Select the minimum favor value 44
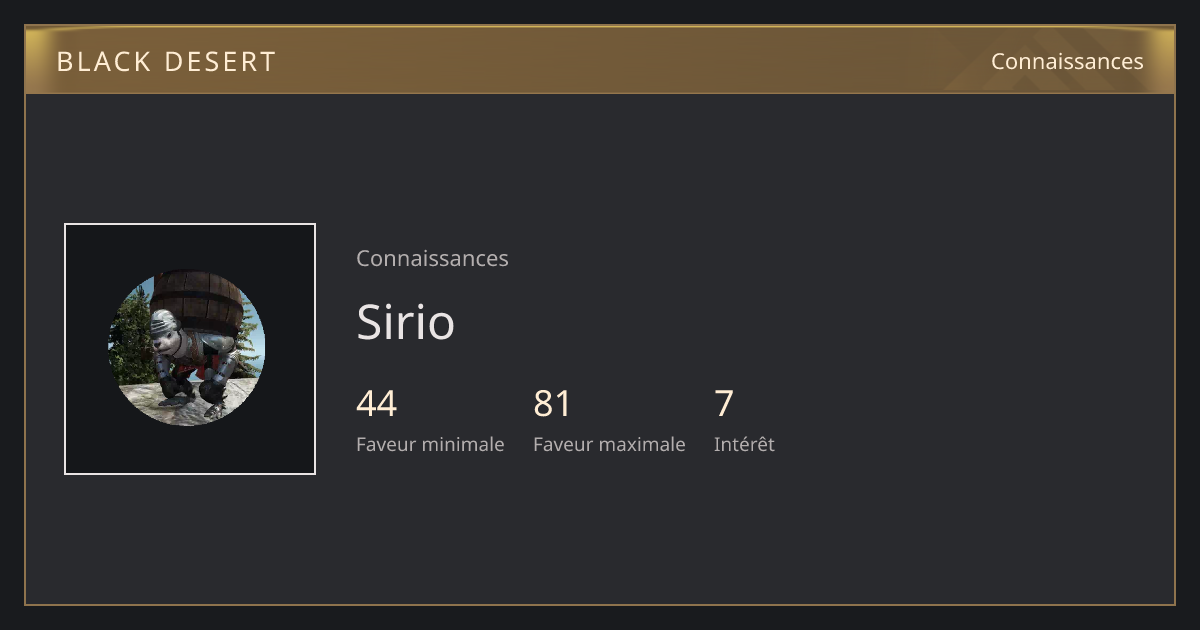The height and width of the screenshot is (630, 1200). pyautogui.click(x=377, y=404)
